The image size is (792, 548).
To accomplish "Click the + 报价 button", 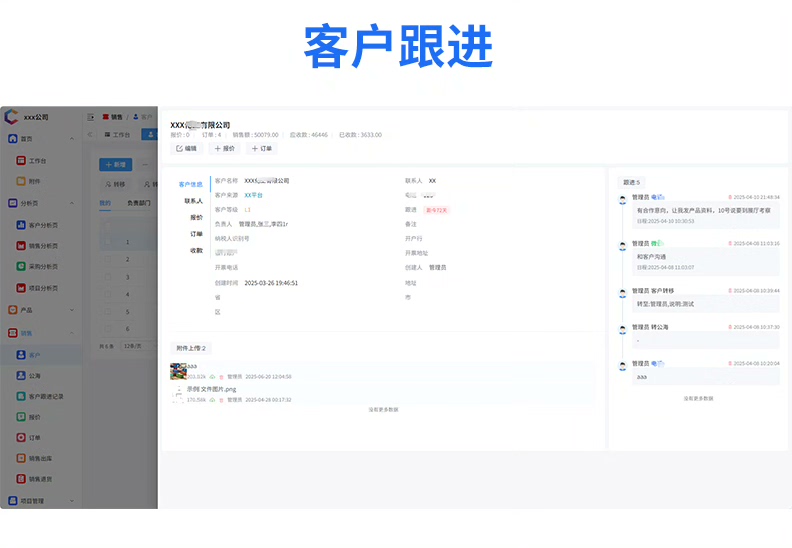I will pyautogui.click(x=224, y=148).
